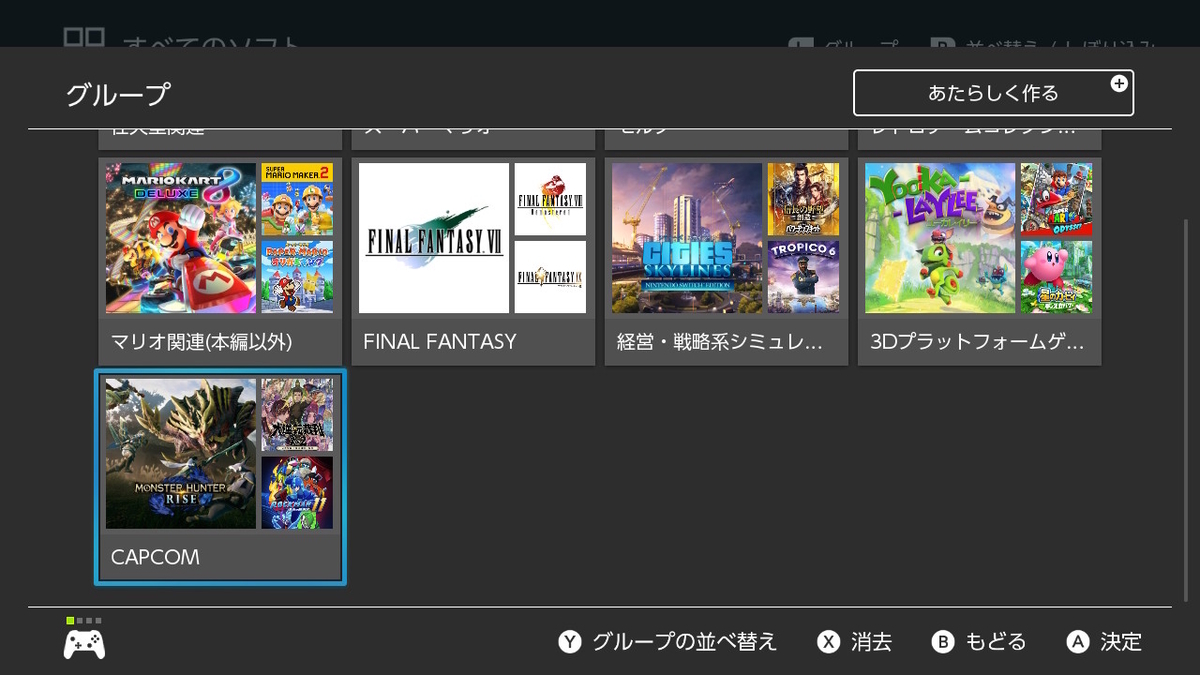Click the samurai strategy game cover above Tropico 6
Viewport: 1200px width, 675px height.
[803, 199]
